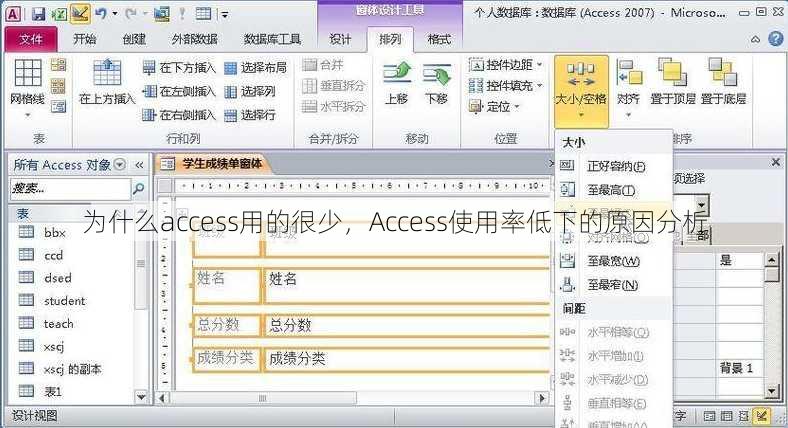Click 在上方插入 insert above button
Viewport: 788px width, 428px height.
[x=107, y=82]
